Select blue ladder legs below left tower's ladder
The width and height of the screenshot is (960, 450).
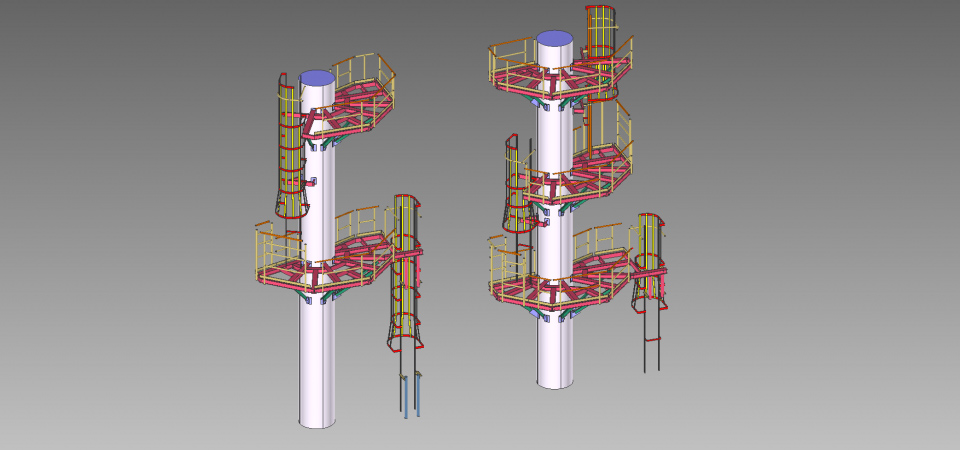411,395
